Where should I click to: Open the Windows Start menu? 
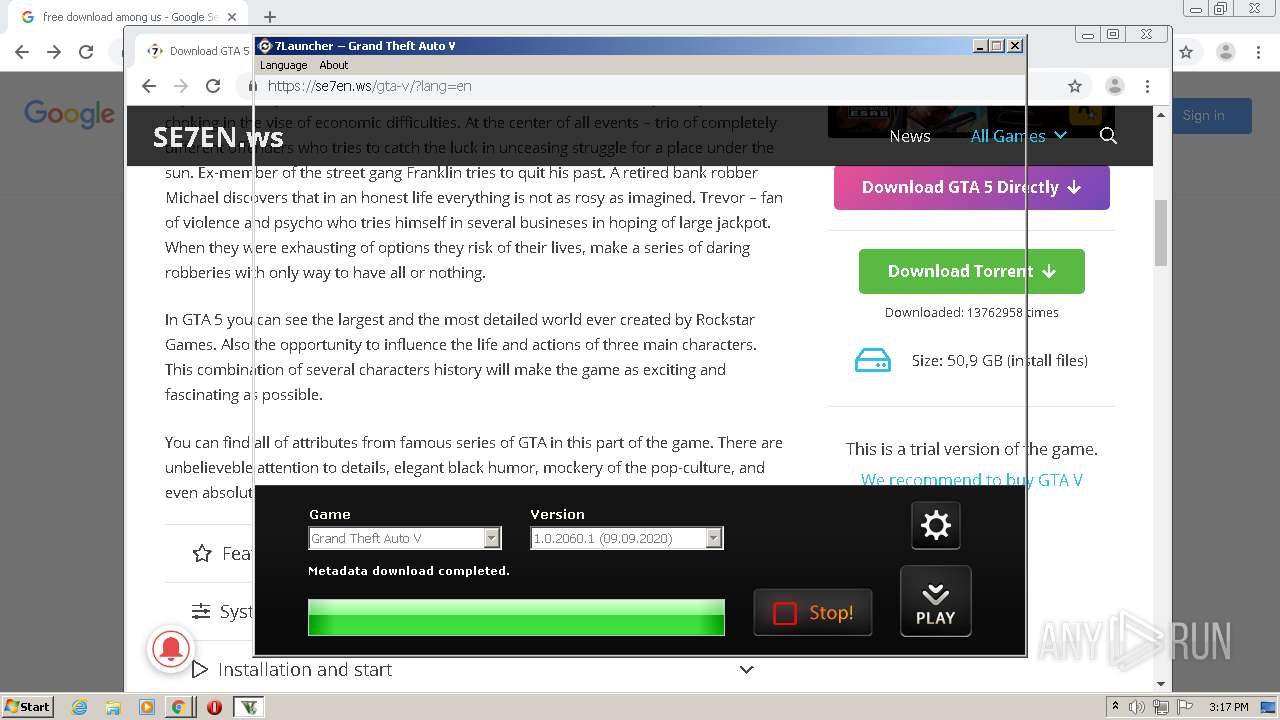(x=27, y=706)
